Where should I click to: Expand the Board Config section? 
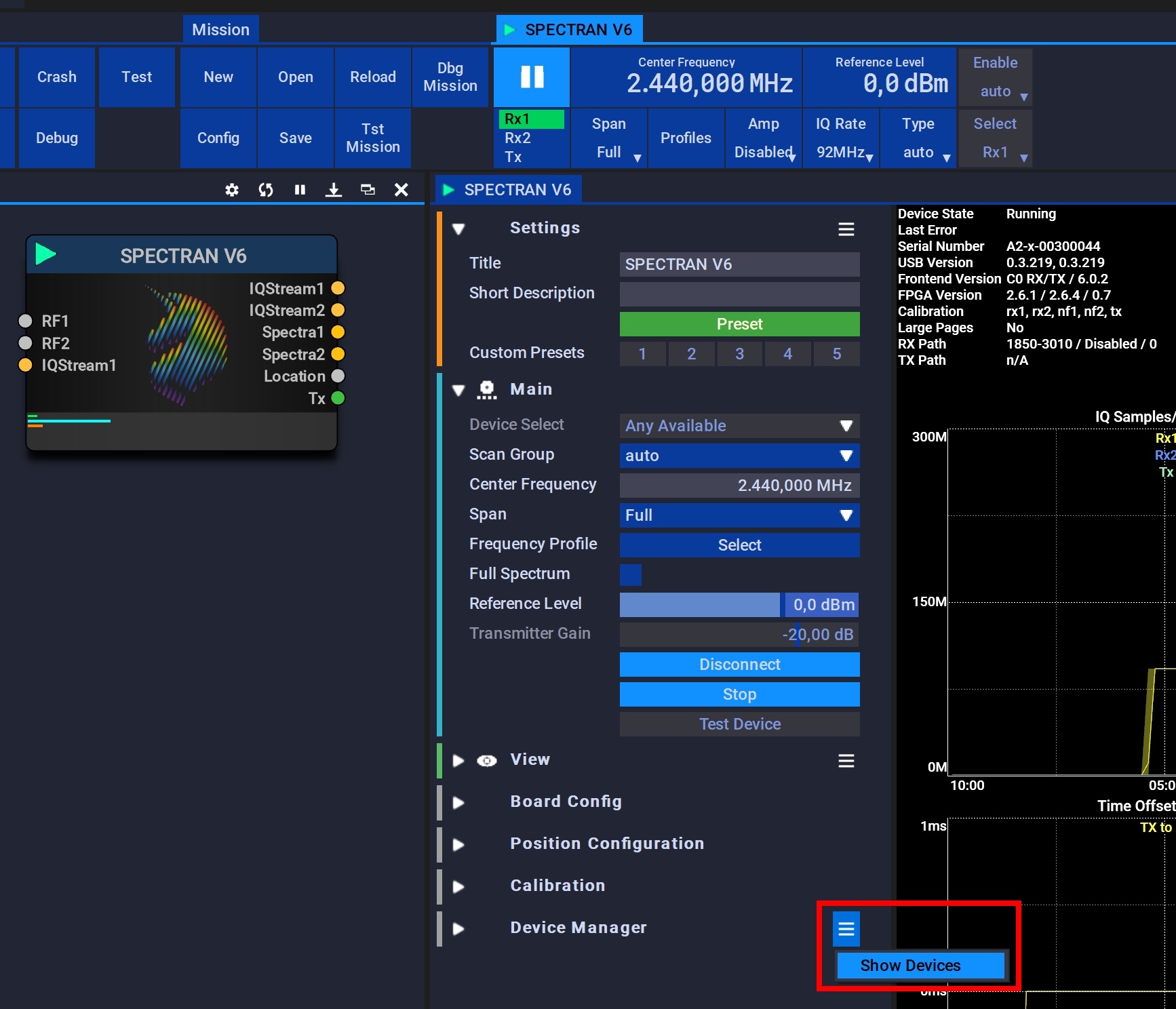(x=458, y=803)
